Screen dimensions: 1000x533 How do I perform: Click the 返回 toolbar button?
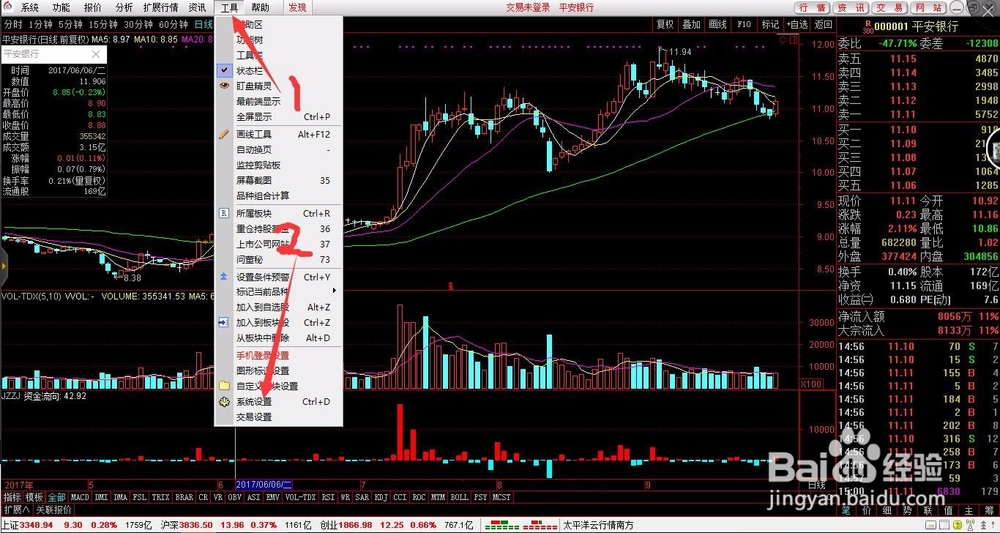pyautogui.click(x=823, y=24)
